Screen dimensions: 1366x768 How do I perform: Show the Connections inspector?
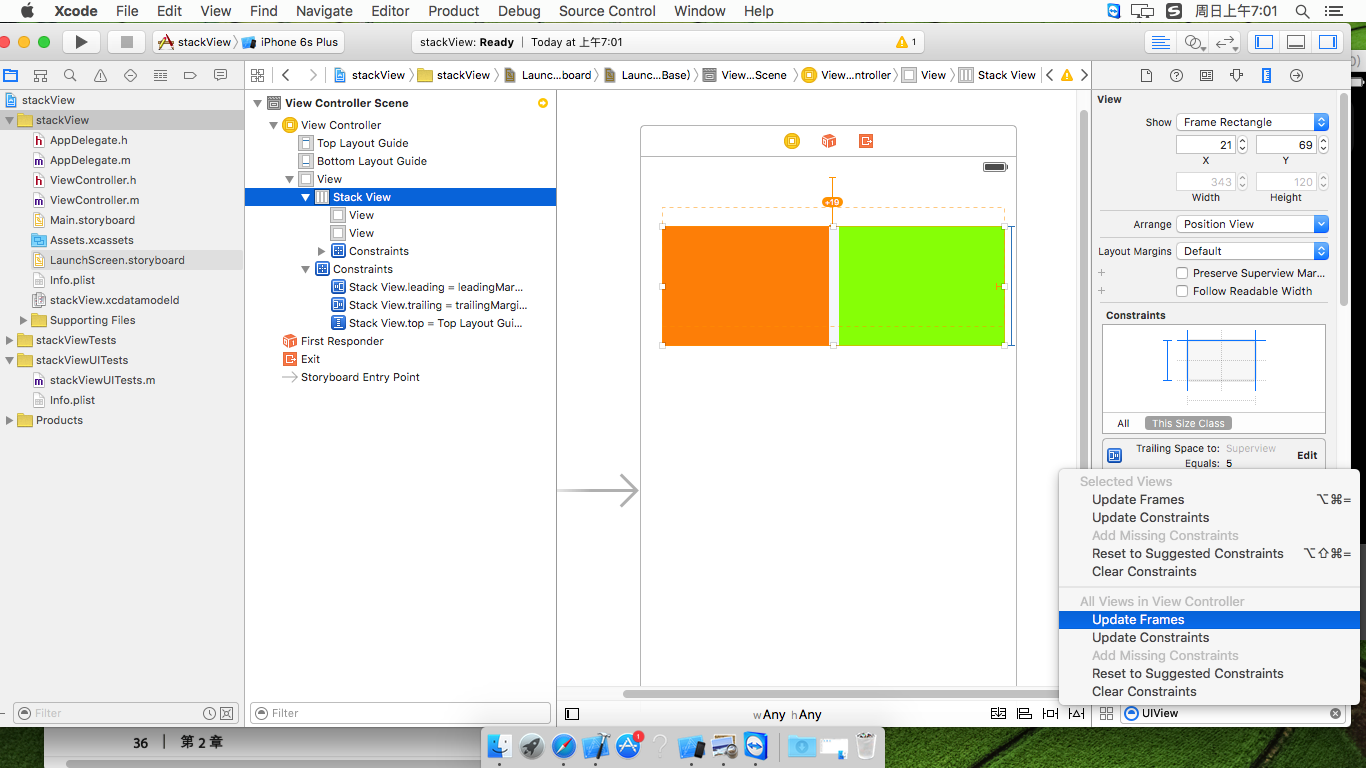(1297, 75)
